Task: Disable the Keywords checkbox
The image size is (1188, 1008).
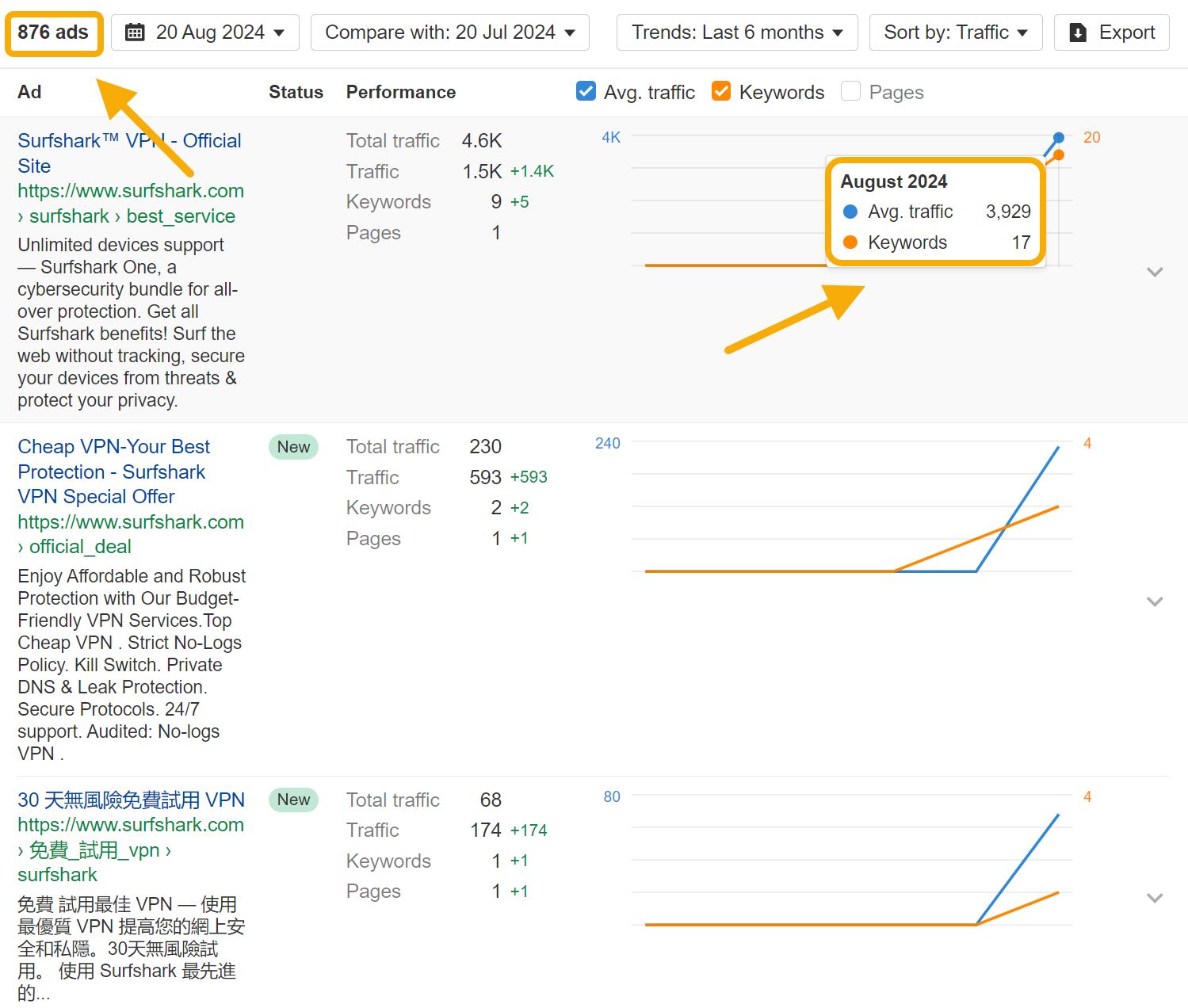Action: 721,91
